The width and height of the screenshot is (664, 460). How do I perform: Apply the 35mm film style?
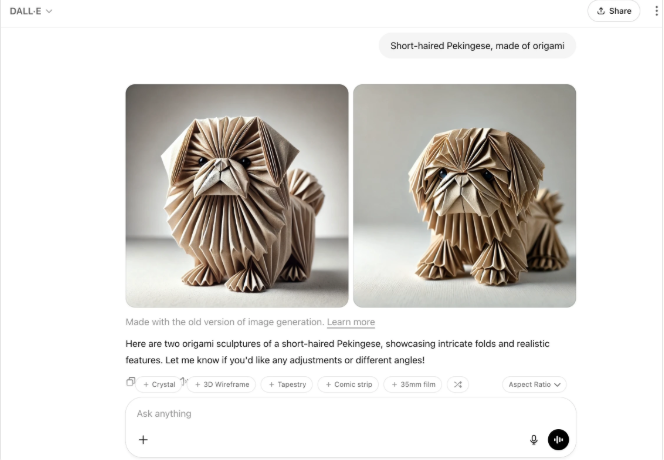(413, 385)
